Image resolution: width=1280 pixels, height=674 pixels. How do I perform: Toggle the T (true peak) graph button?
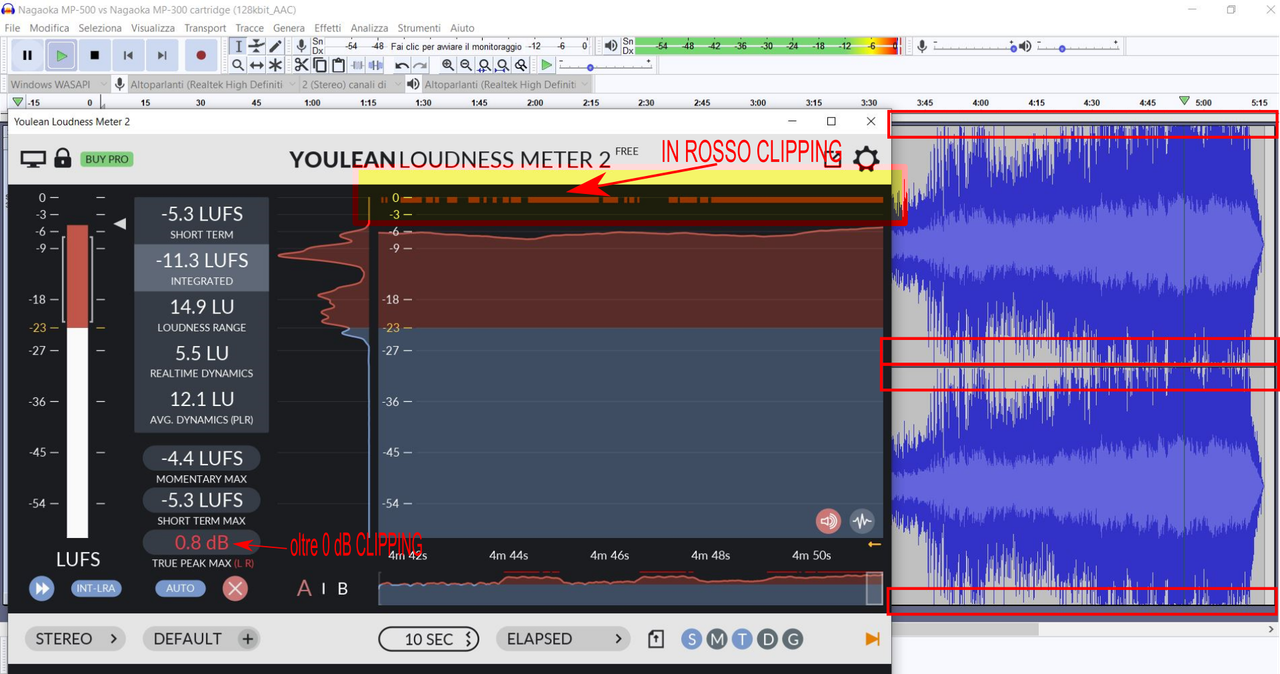(741, 638)
